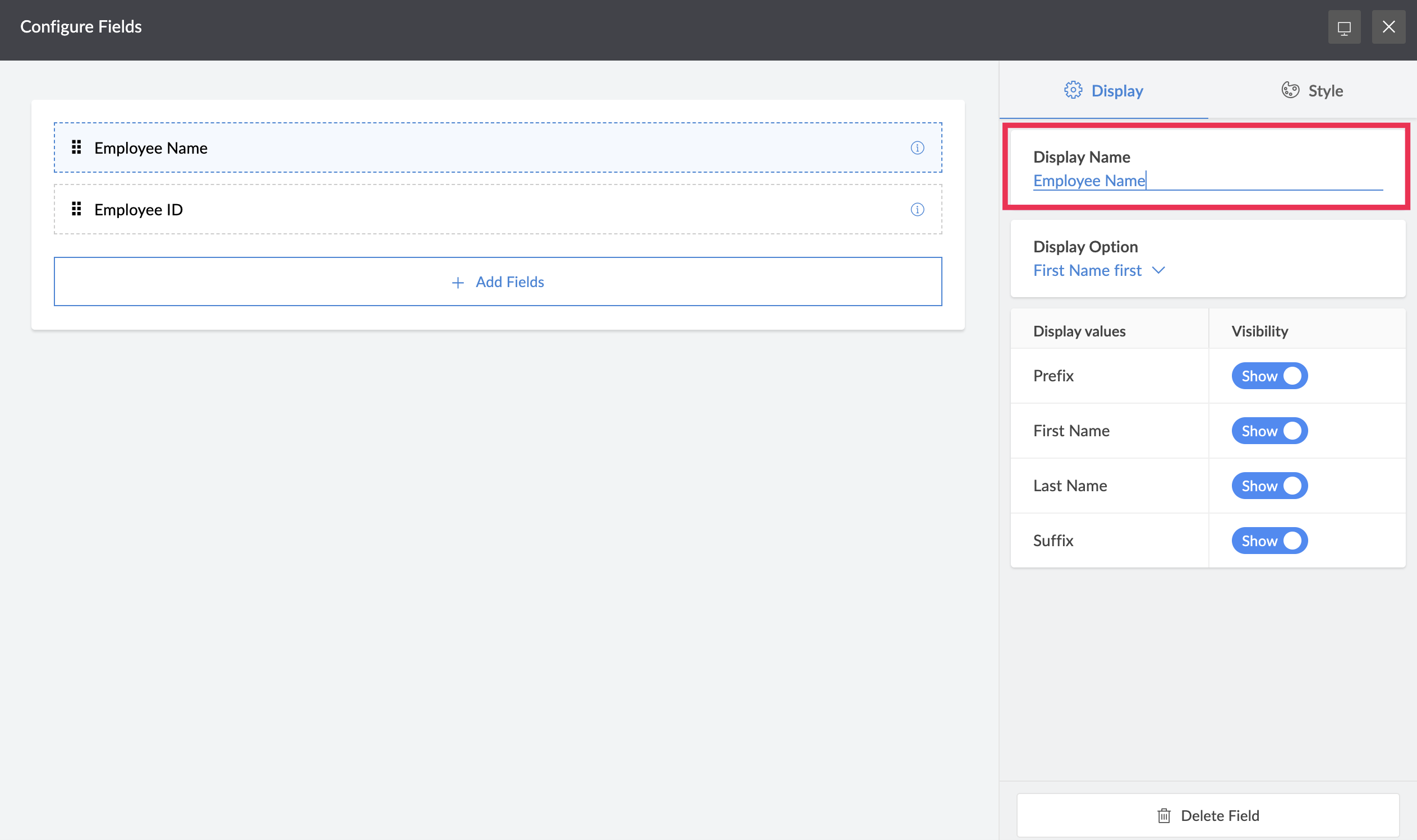Click the Style palette icon
This screenshot has height=840, width=1417.
point(1290,90)
